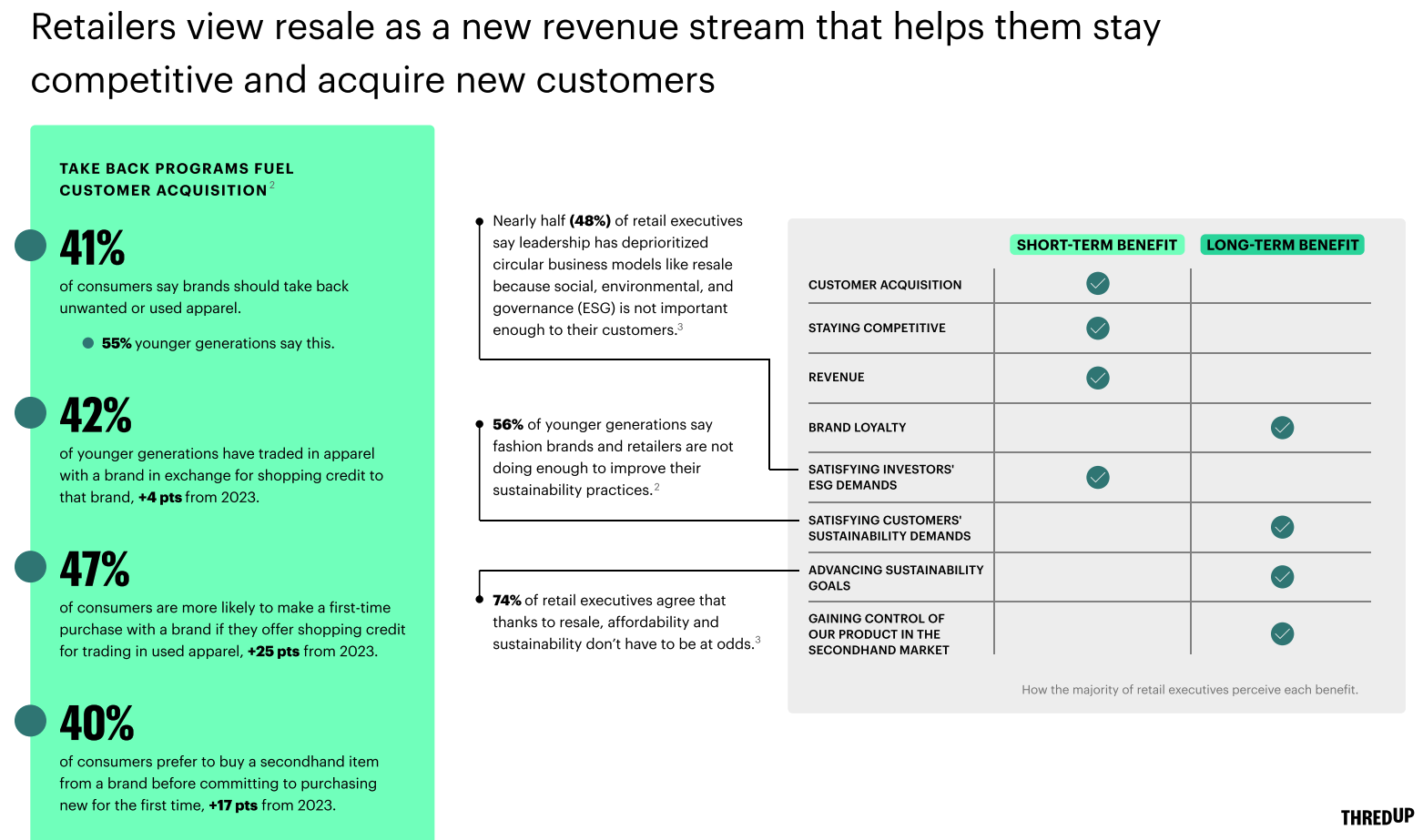Click the teal circle beside the 41% statistic
Screen dimensions: 1423x840
[x=31, y=244]
